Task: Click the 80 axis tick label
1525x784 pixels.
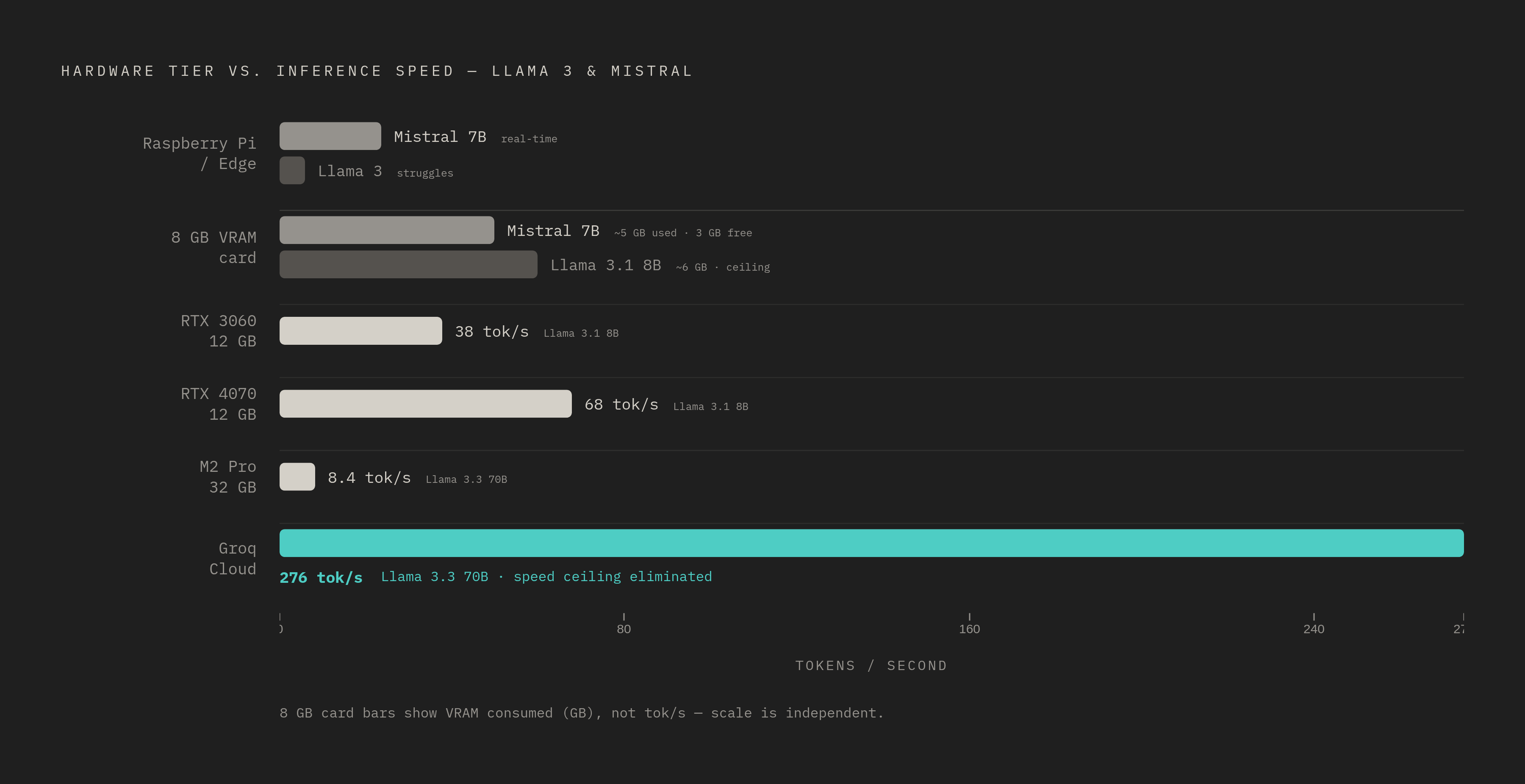Action: tap(624, 629)
